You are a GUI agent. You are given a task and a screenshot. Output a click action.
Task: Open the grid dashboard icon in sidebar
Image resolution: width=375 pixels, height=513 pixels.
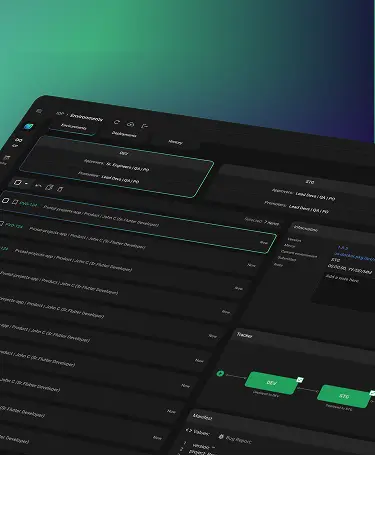(18, 140)
